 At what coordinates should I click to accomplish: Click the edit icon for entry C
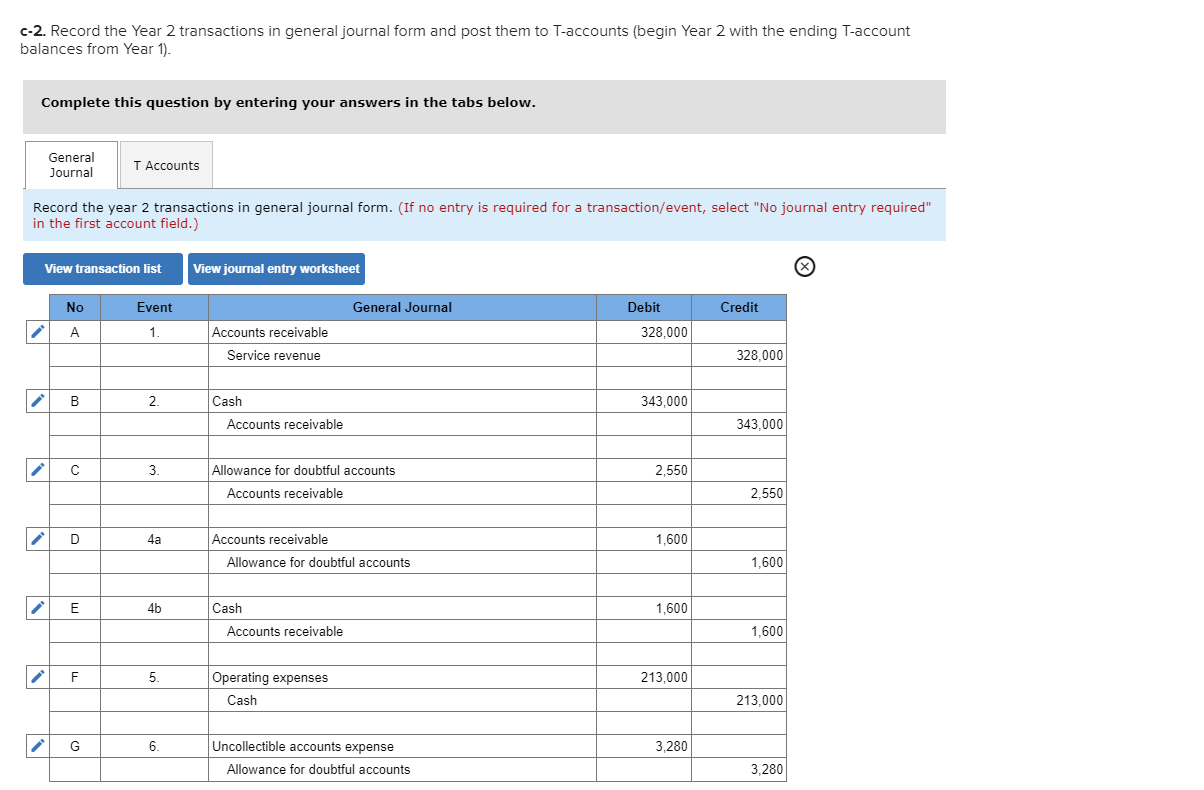point(36,469)
